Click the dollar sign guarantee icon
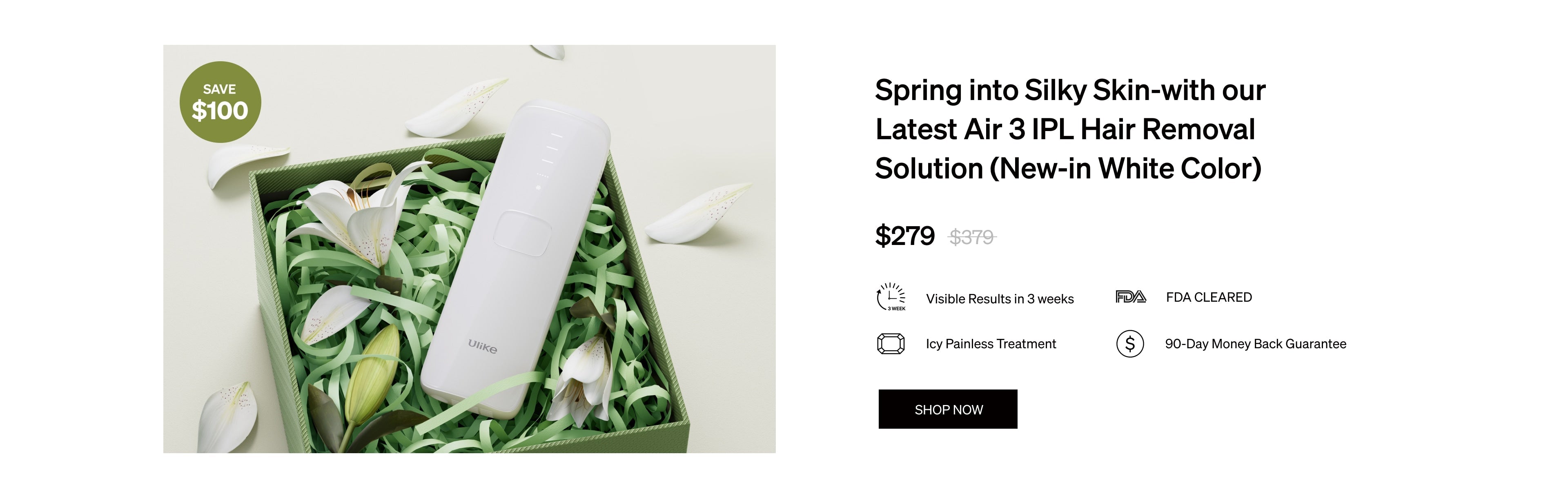 tap(1130, 344)
